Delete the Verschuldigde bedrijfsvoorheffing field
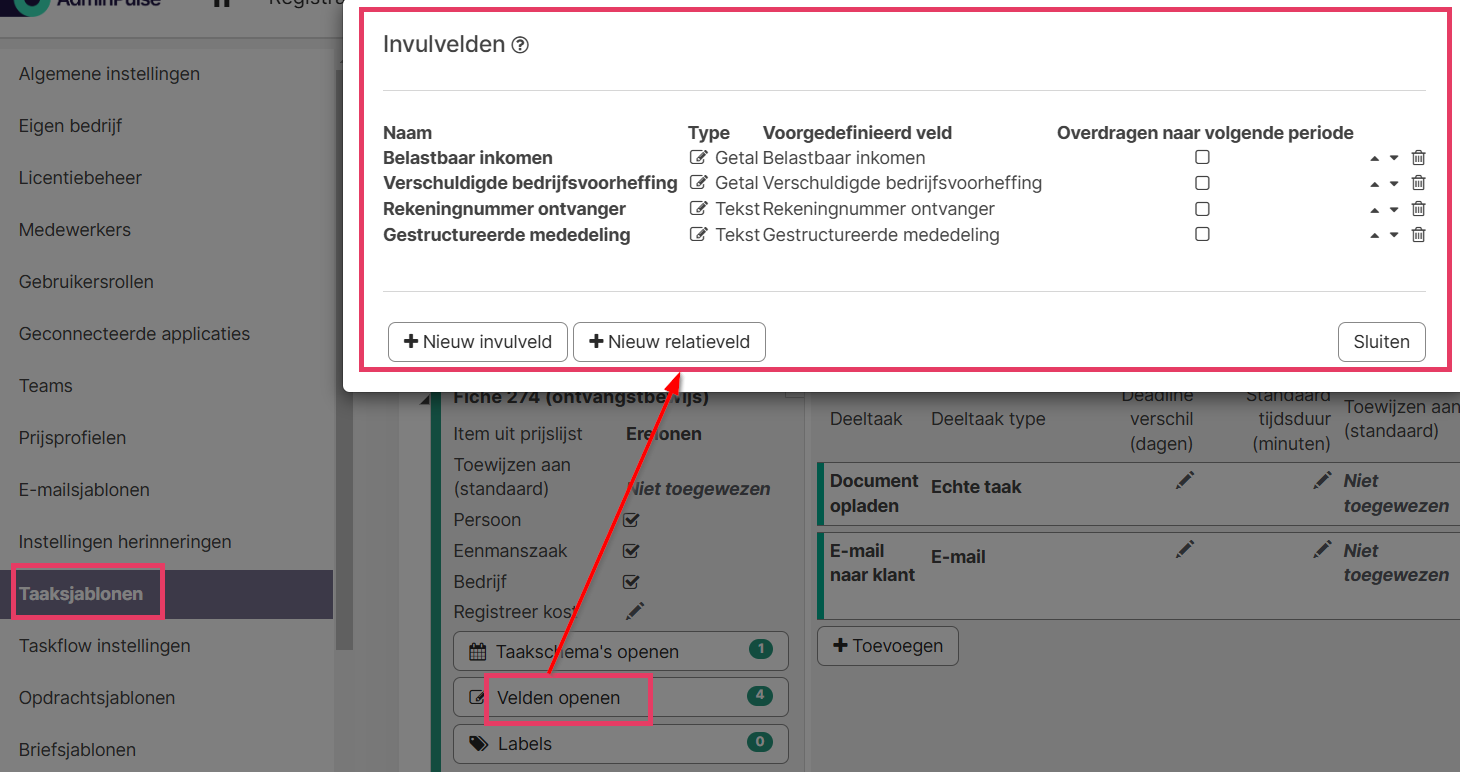Viewport: 1460px width, 772px height. pyautogui.click(x=1418, y=183)
